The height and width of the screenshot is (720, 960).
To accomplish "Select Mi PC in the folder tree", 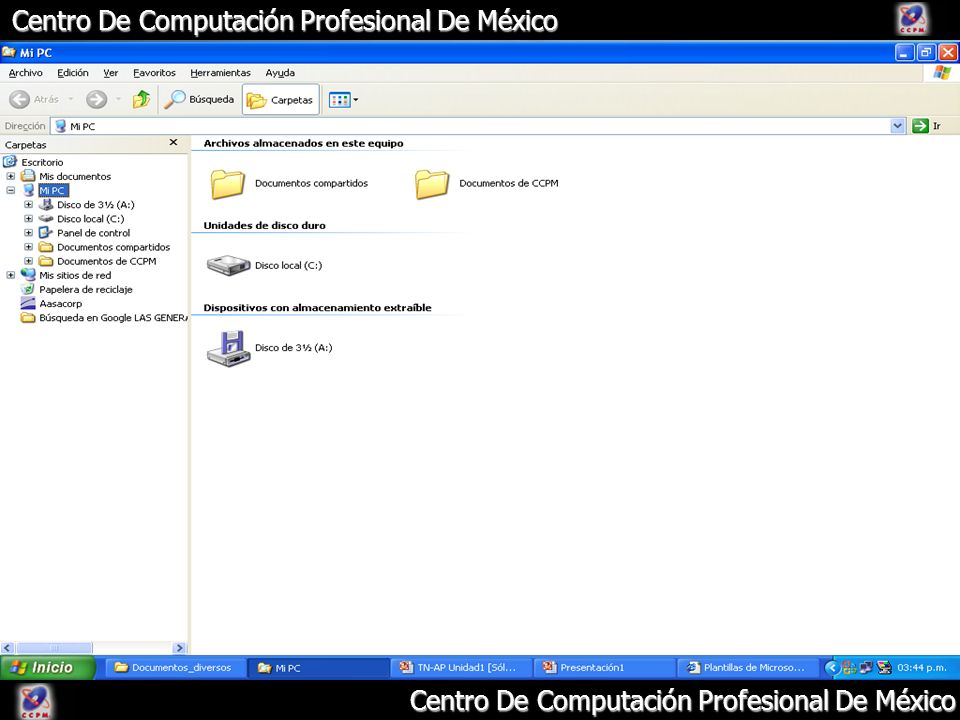I will tap(52, 190).
